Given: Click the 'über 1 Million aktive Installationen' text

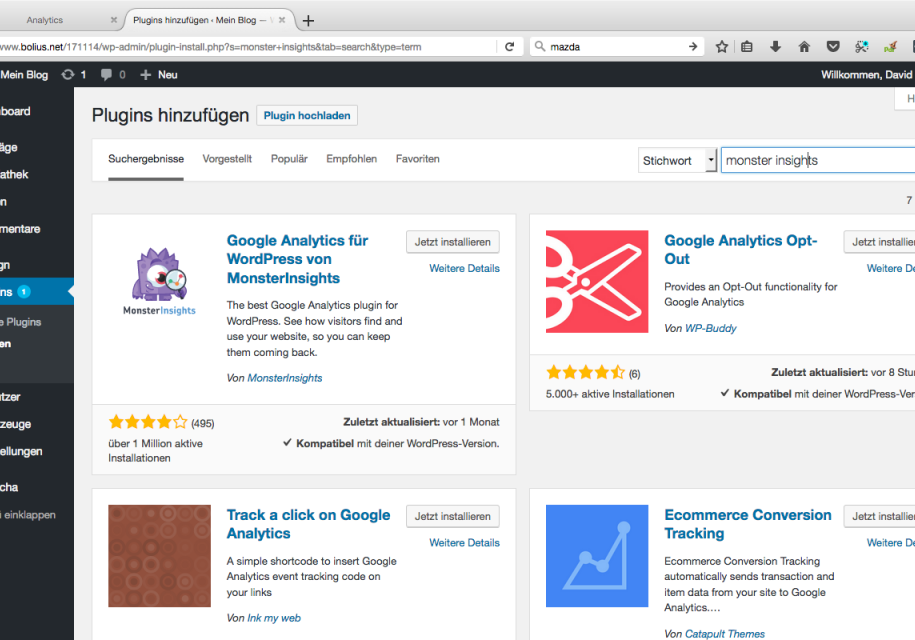Looking at the screenshot, I should coord(155,451).
